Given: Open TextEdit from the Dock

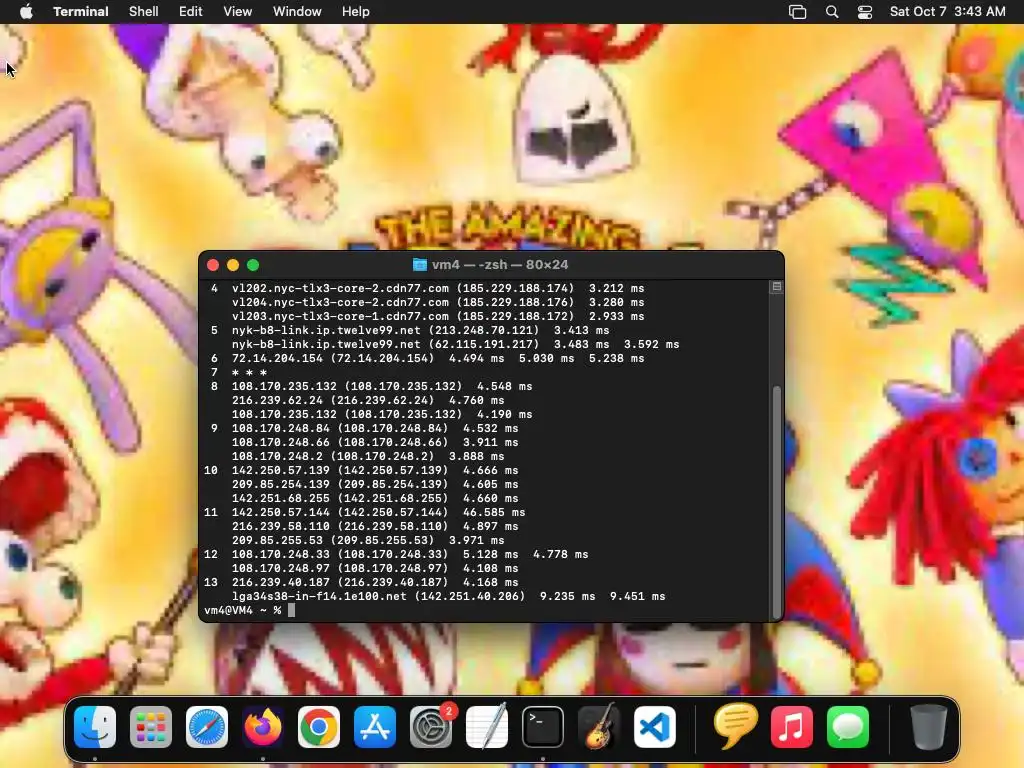Looking at the screenshot, I should pyautogui.click(x=487, y=727).
